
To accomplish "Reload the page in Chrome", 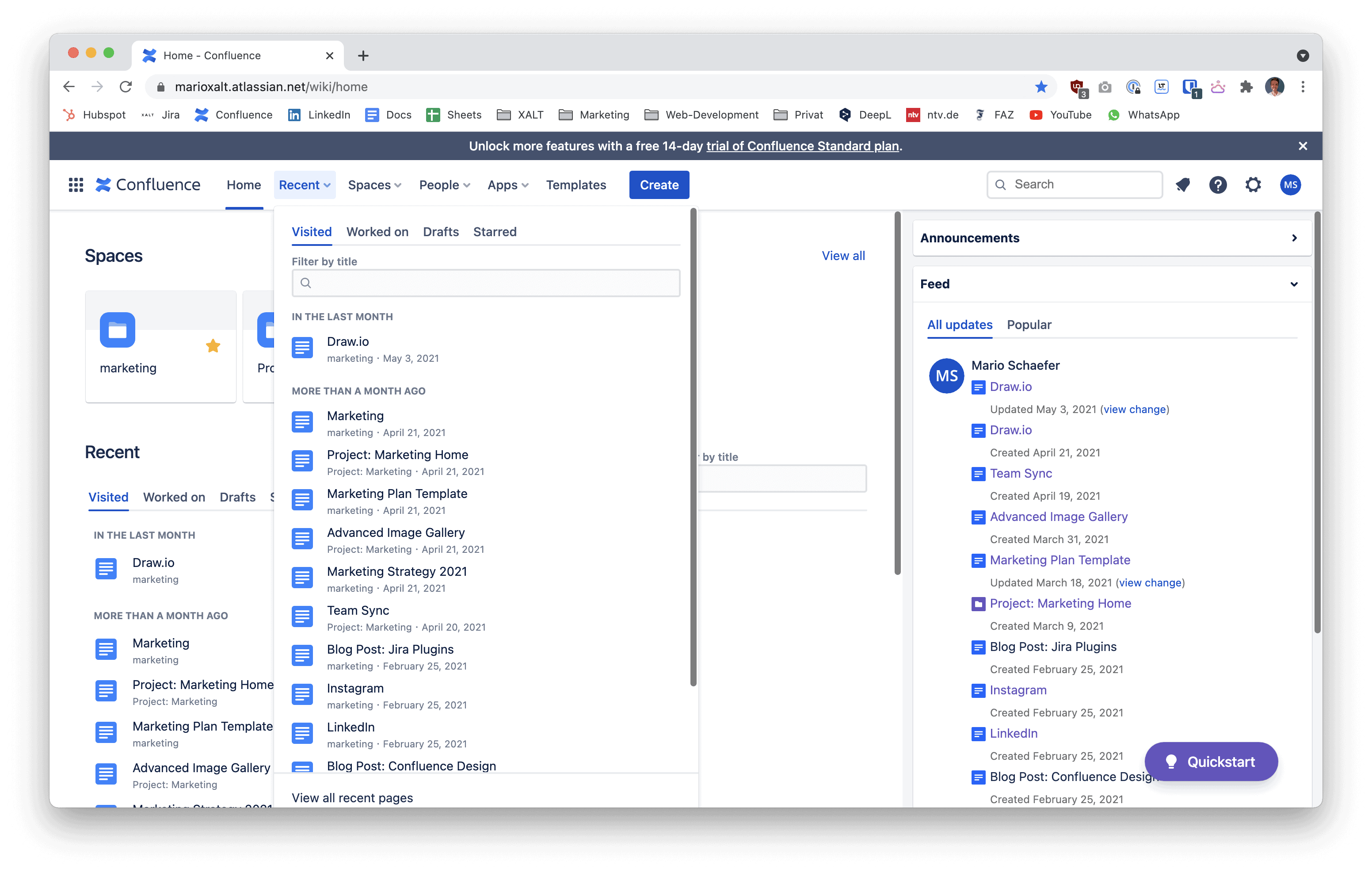I will coord(126,87).
